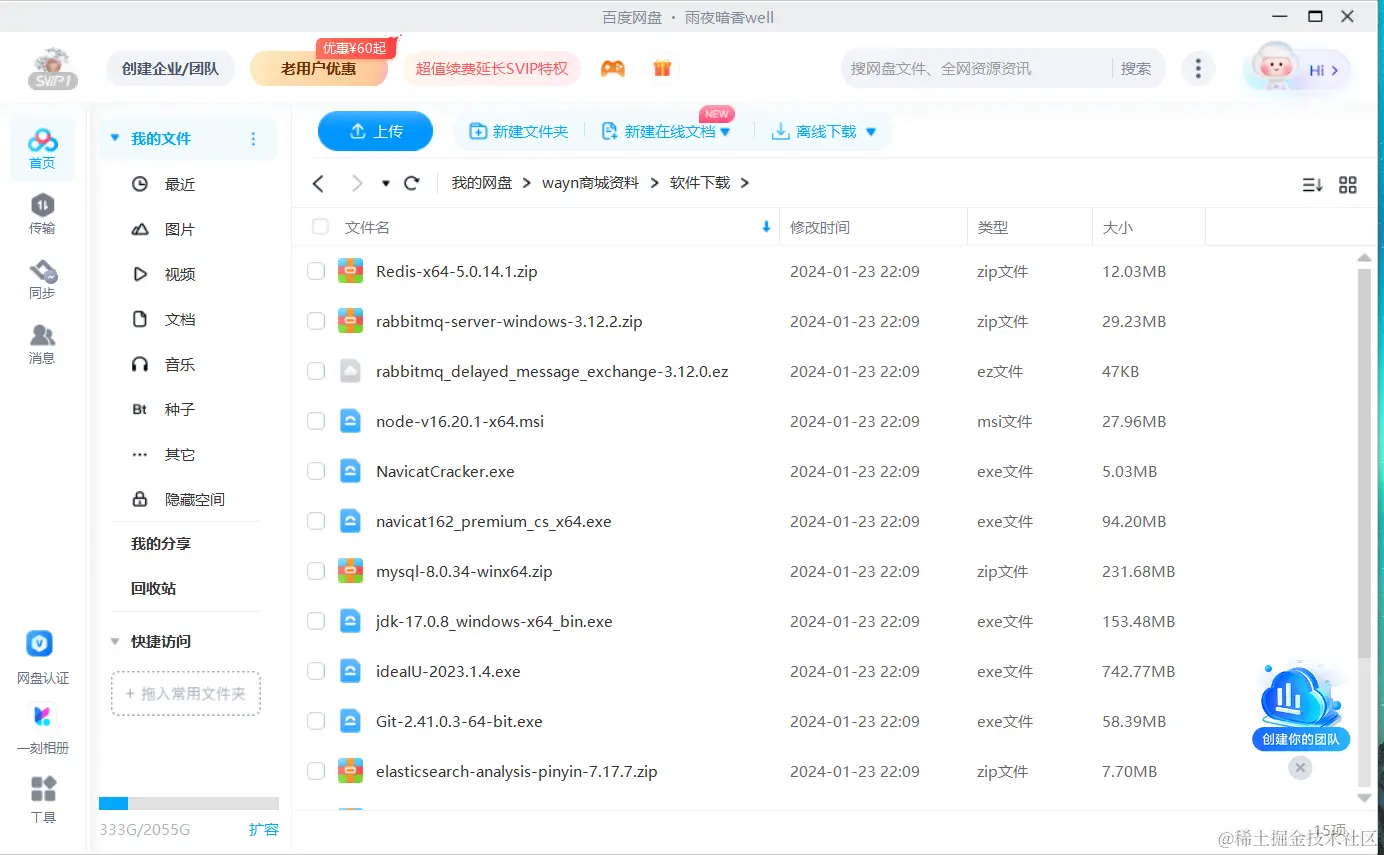Screen dimensions: 1384x855
Task: Click the 创建你的团队 cloud widget
Action: [x=1301, y=706]
